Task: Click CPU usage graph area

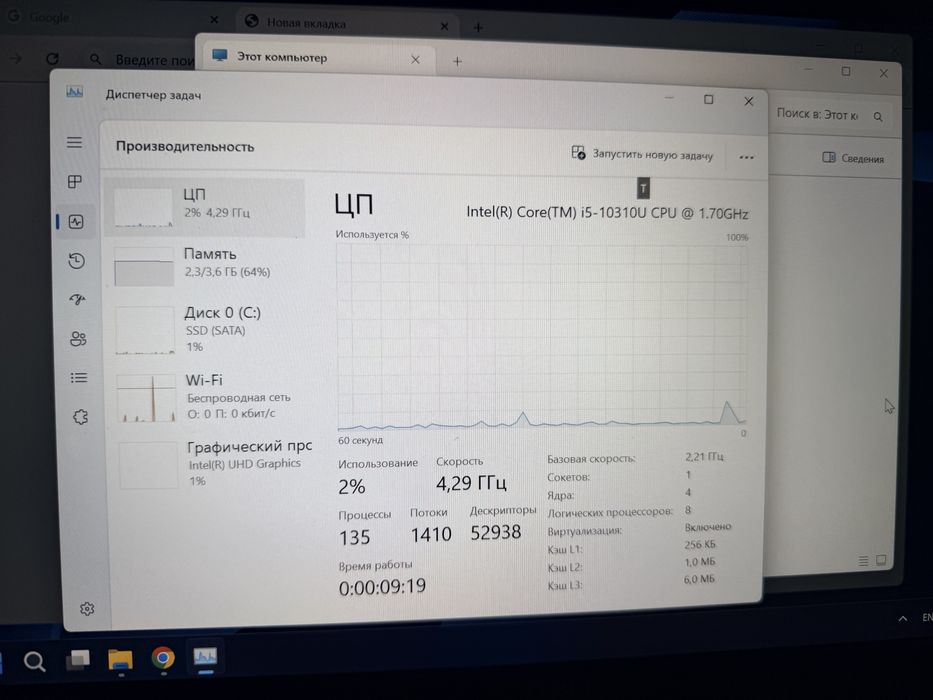Action: 541,337
